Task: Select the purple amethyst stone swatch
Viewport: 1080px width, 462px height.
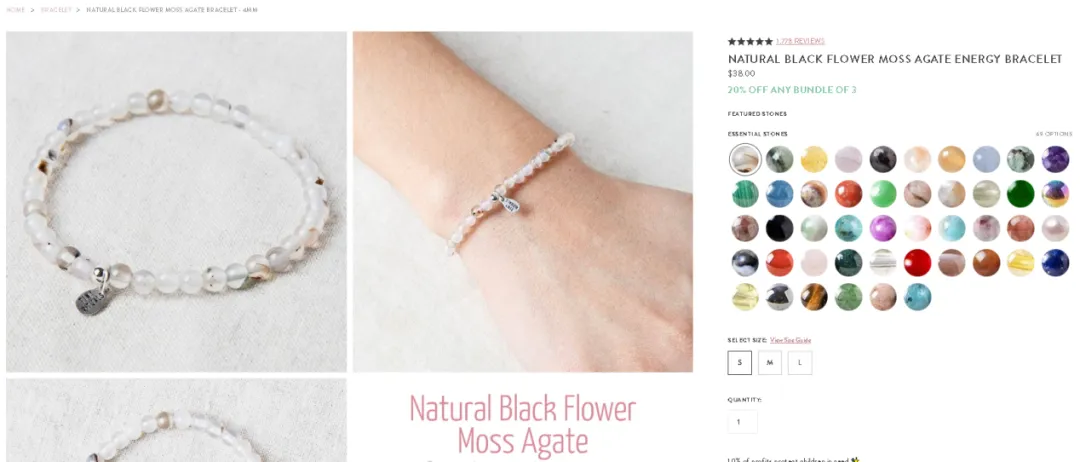Action: [1055, 159]
